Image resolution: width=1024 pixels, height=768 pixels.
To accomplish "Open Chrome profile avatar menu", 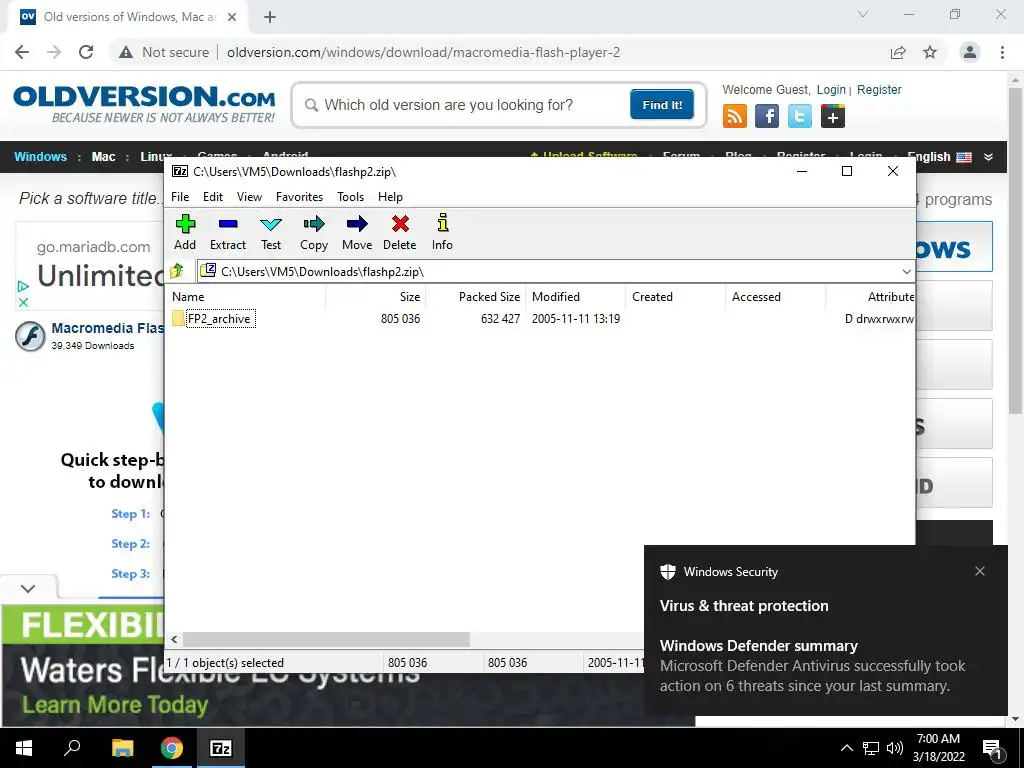I will [x=970, y=52].
